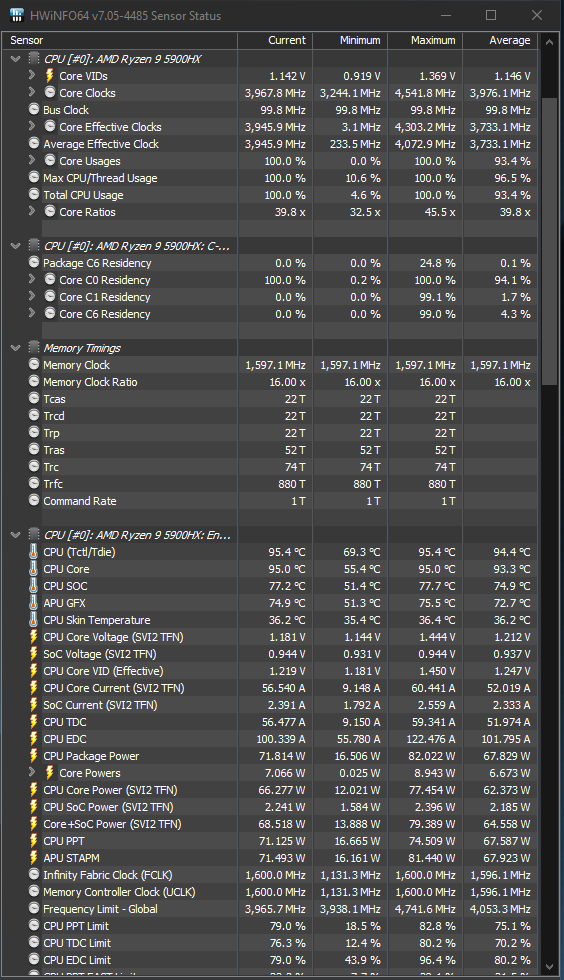Click the Average column header

pos(500,40)
